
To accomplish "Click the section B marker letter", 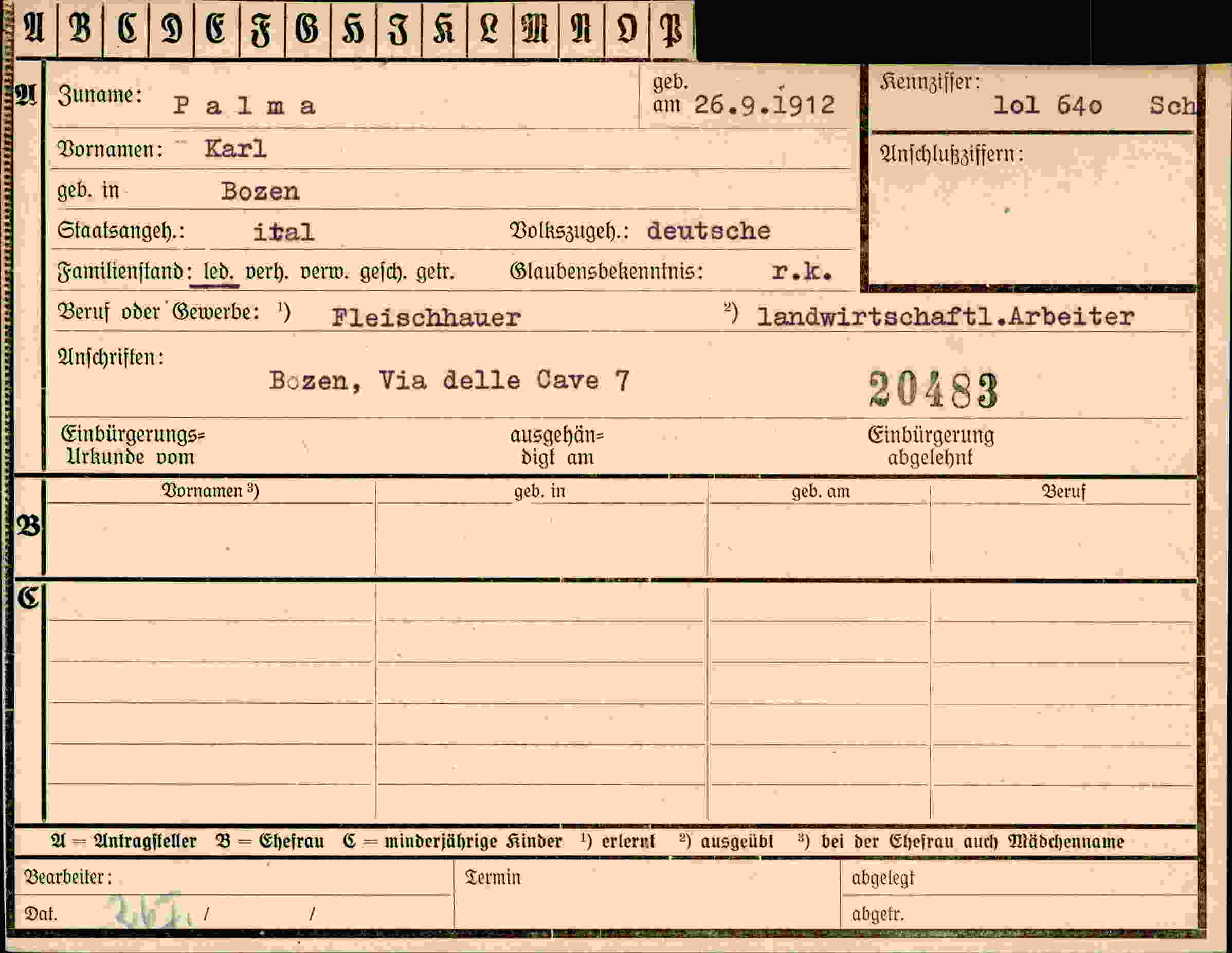I will (28, 527).
